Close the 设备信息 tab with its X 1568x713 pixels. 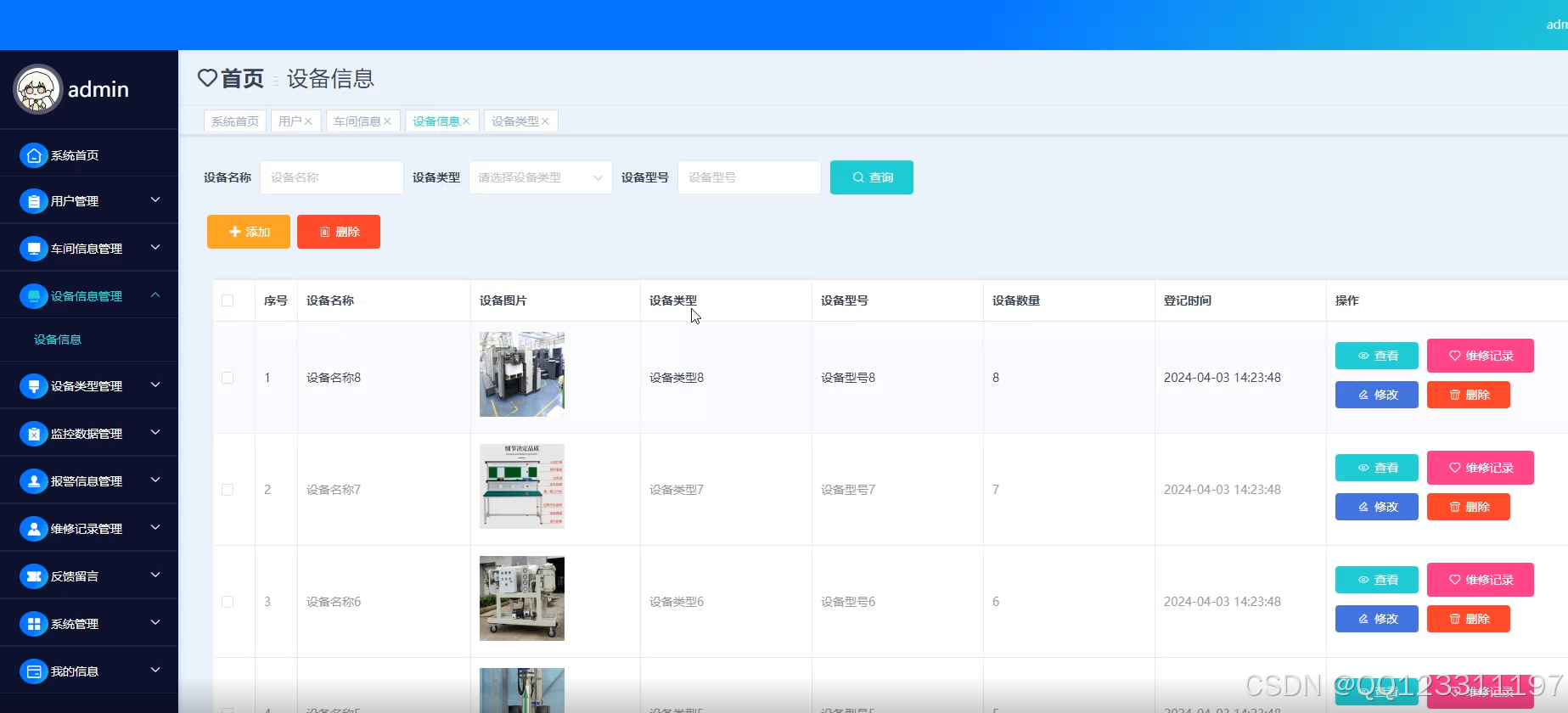[x=466, y=121]
